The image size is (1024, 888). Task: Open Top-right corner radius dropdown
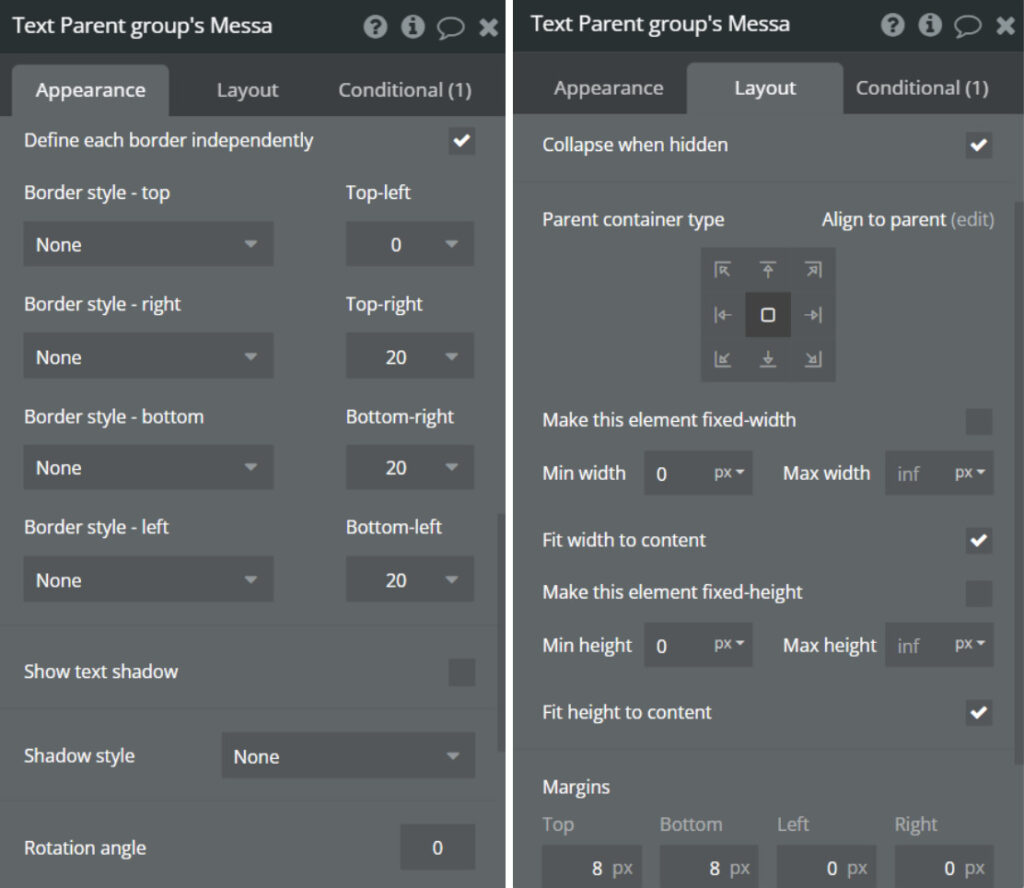410,357
